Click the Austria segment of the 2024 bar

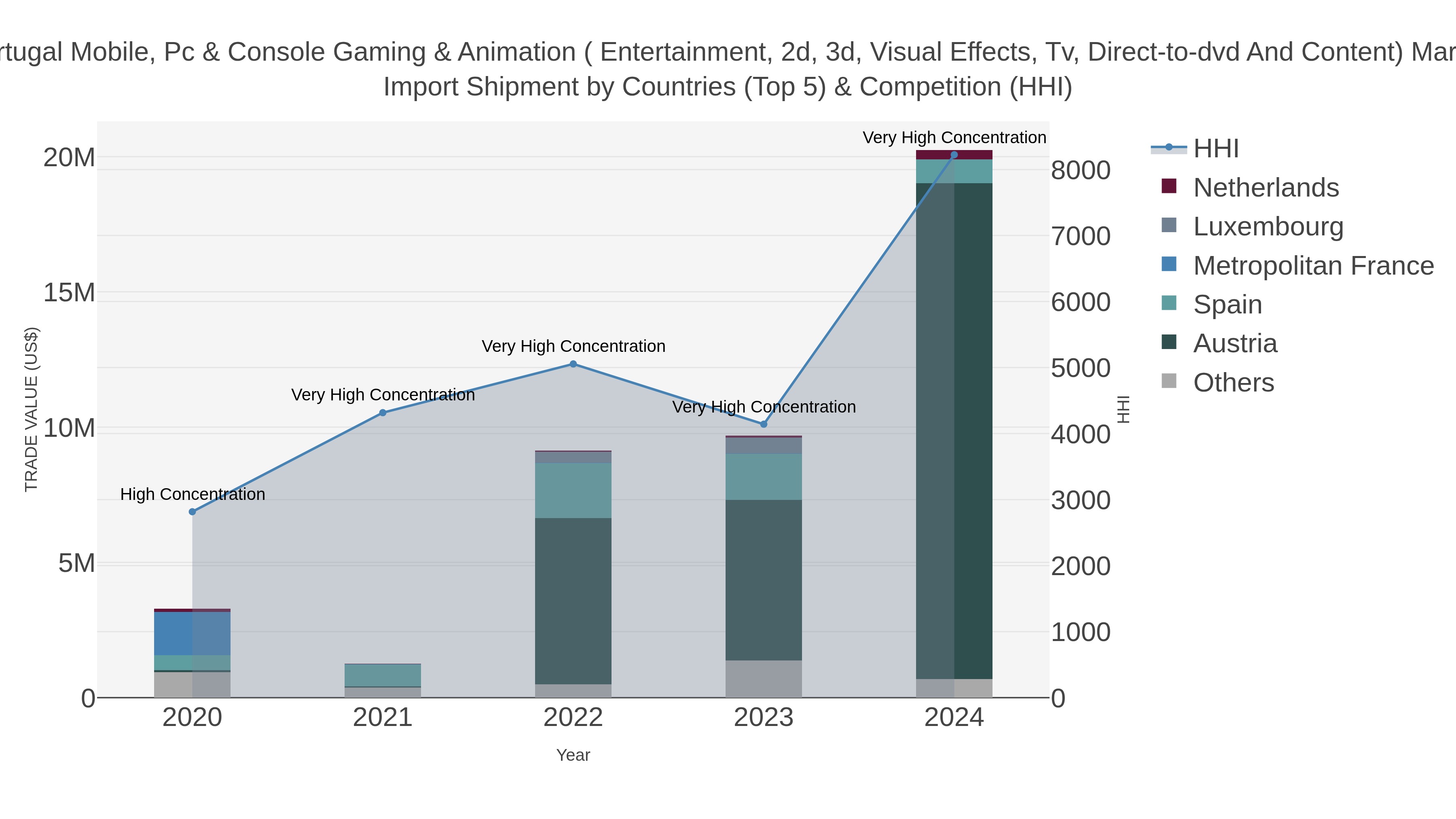coord(954,431)
